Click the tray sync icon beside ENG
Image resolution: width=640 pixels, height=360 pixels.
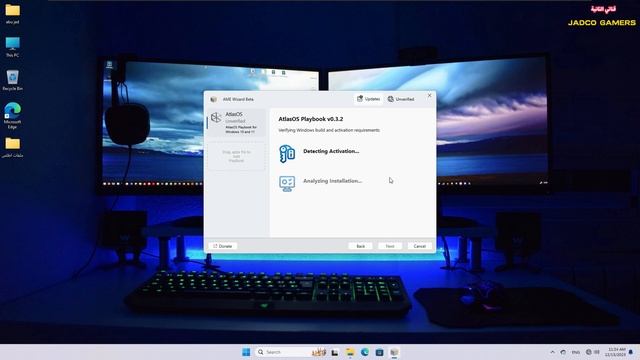563,352
